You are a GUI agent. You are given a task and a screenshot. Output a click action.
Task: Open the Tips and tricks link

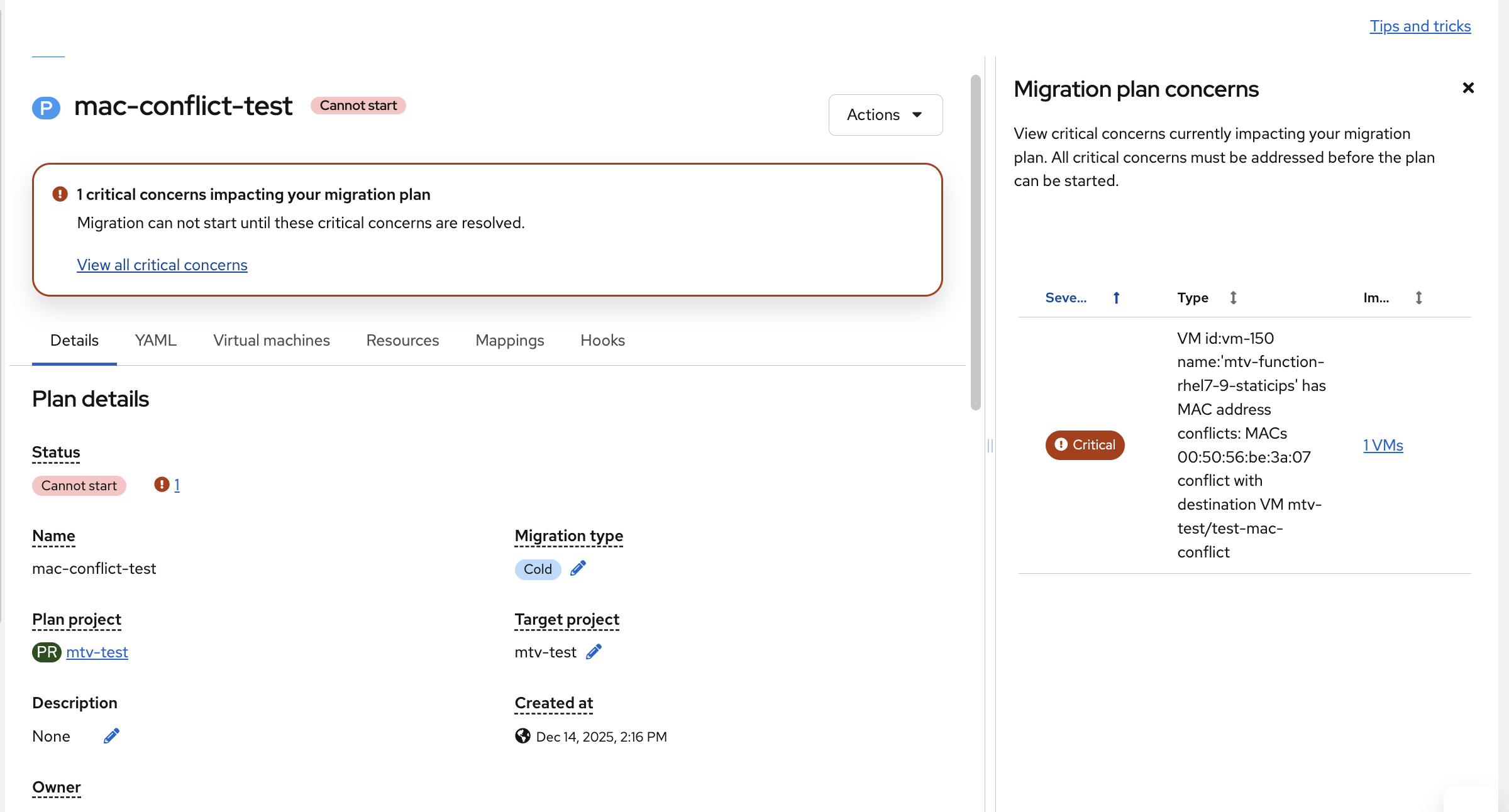pos(1420,26)
